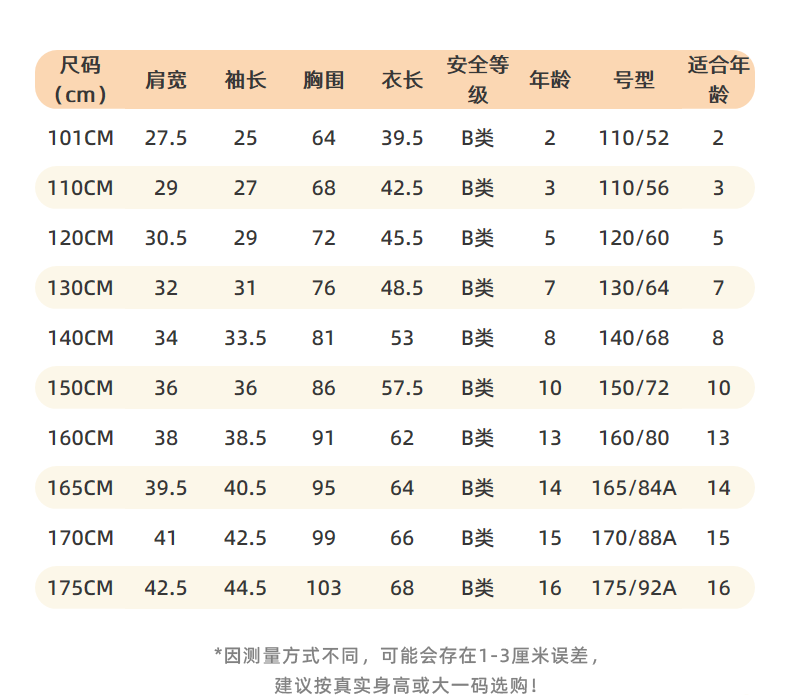Click the 160/80 size type cell
Image resolution: width=790 pixels, height=695 pixels.
[x=634, y=438]
